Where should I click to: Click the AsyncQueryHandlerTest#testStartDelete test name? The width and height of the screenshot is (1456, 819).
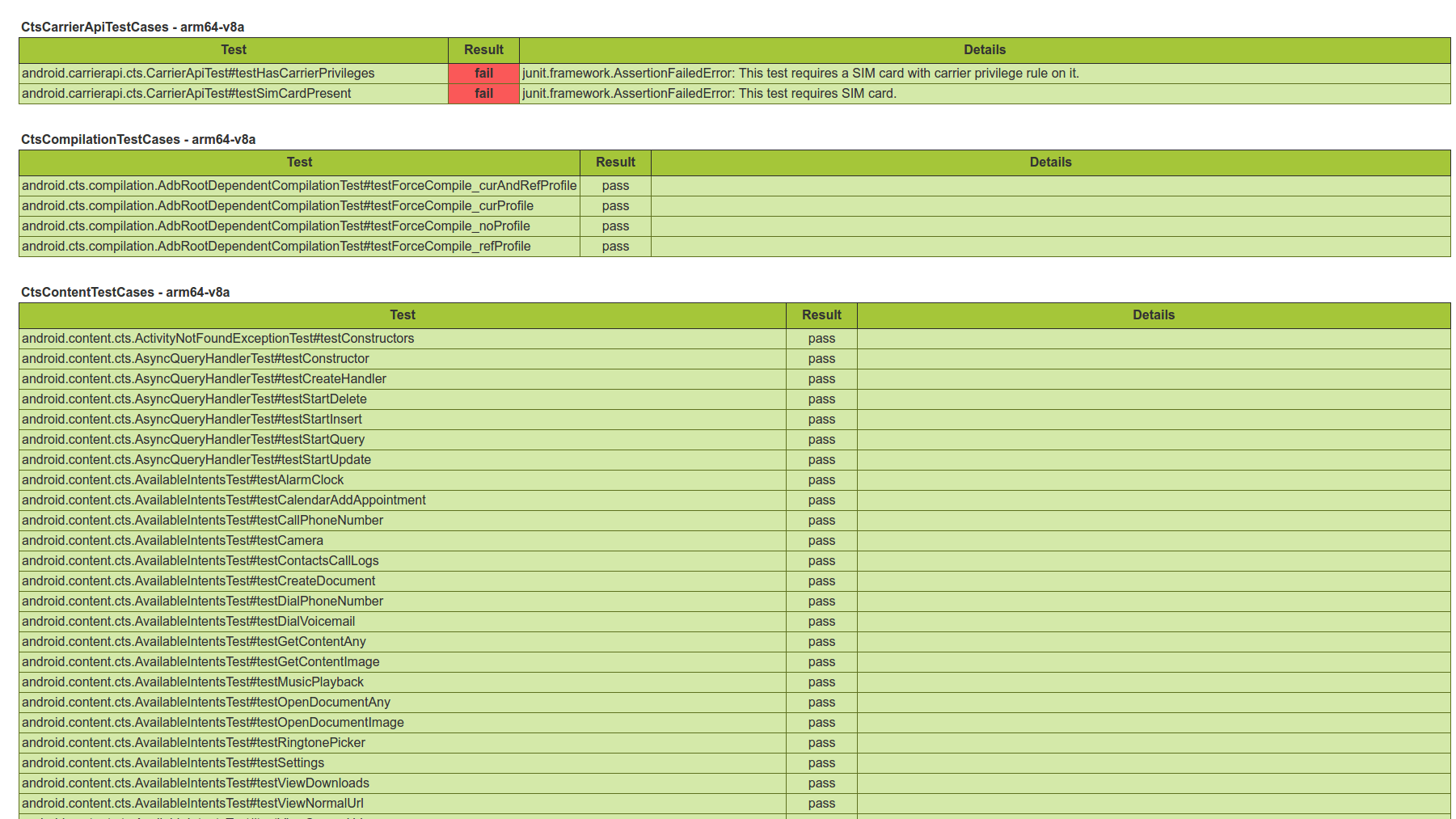pos(194,399)
